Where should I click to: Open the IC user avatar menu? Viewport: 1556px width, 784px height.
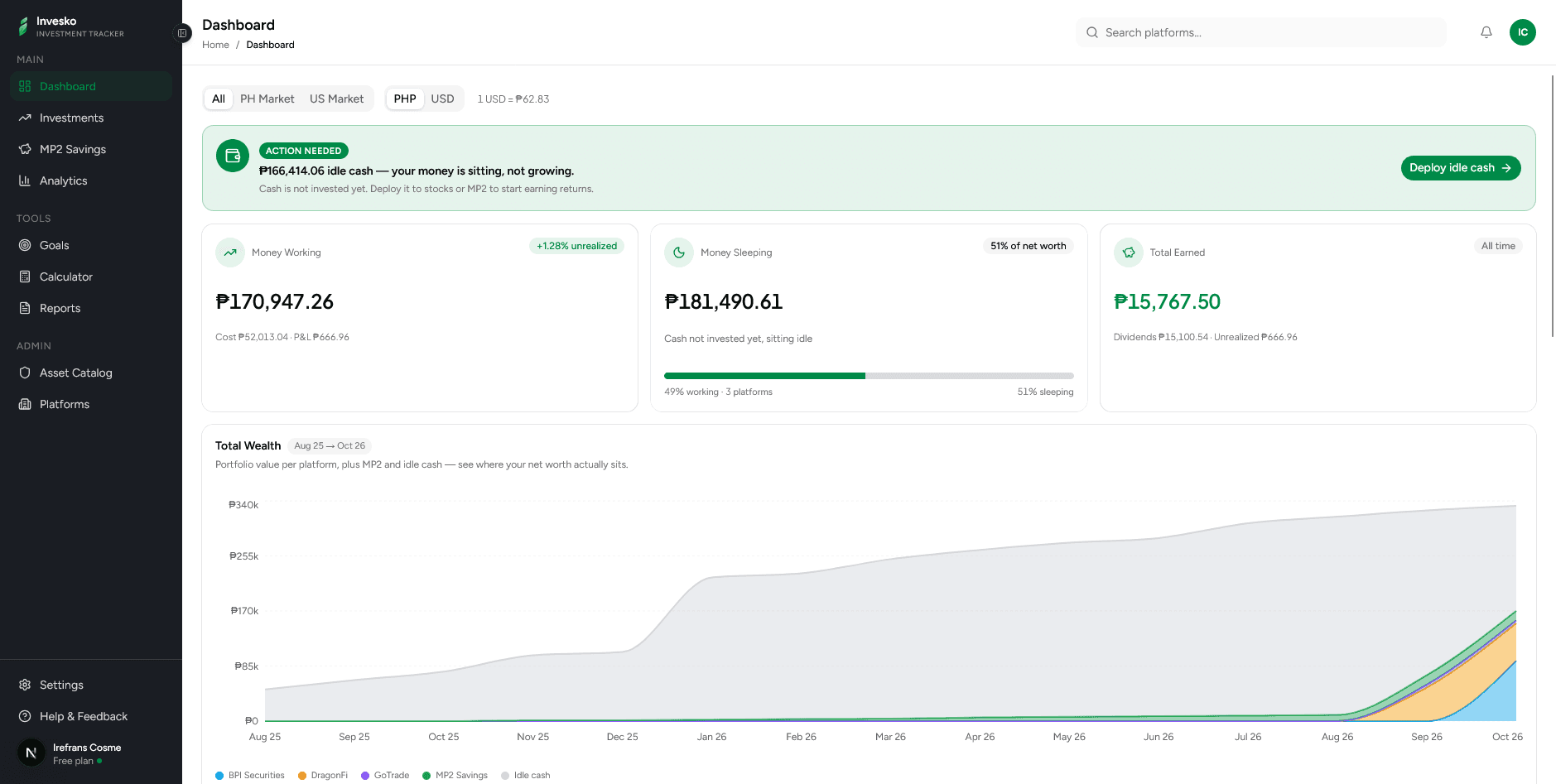pos(1523,32)
